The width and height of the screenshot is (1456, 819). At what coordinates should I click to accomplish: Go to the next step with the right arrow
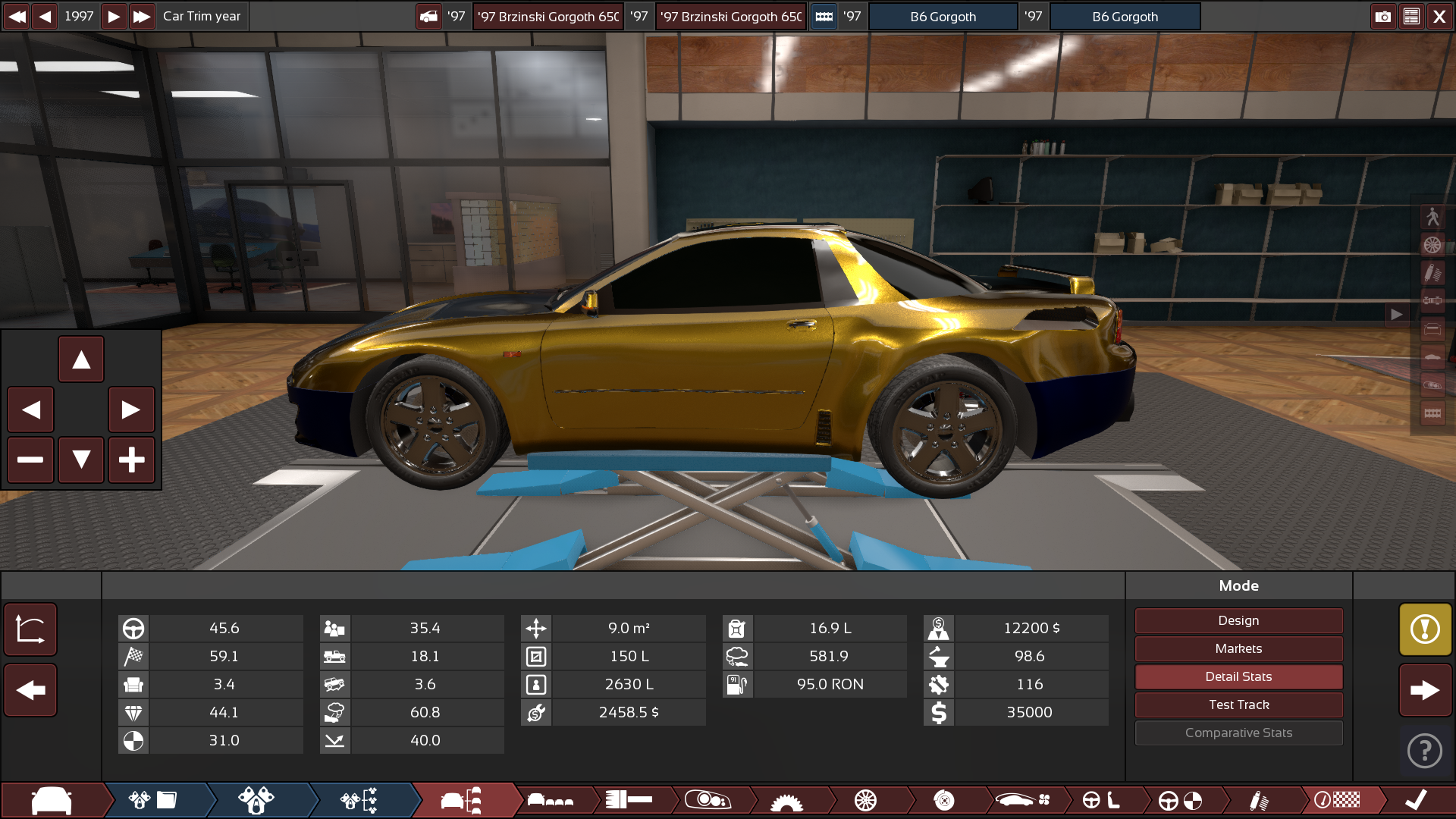[x=1425, y=690]
